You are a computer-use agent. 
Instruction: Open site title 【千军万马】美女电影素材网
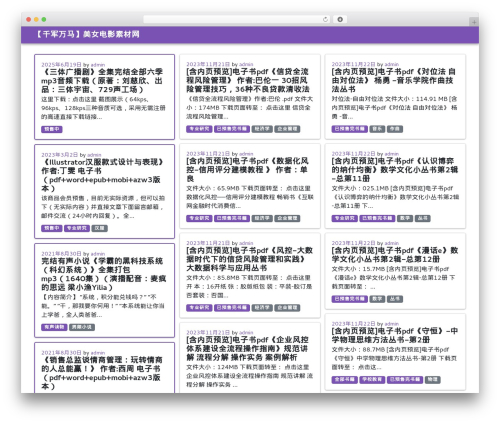pos(87,34)
